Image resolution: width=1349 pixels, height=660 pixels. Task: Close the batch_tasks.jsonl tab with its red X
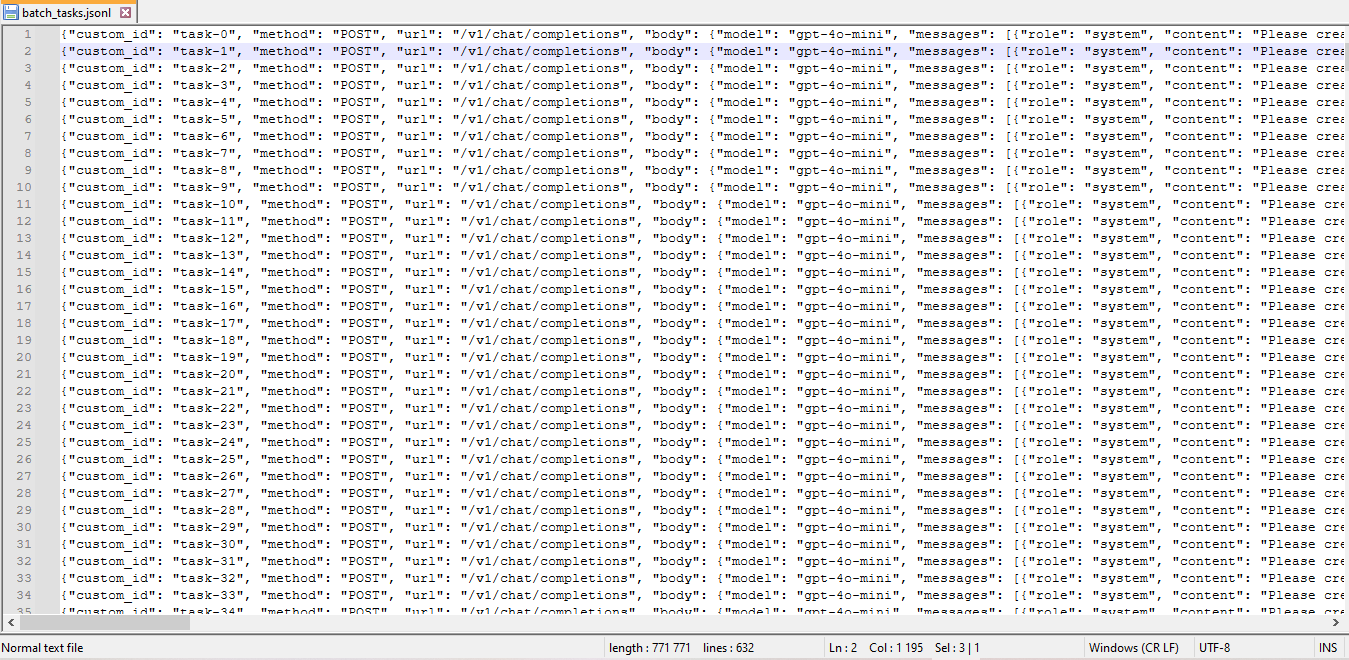pos(125,13)
